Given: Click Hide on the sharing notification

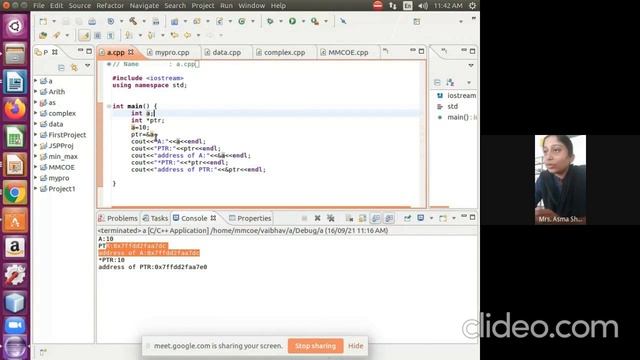Looking at the screenshot, I should point(356,346).
